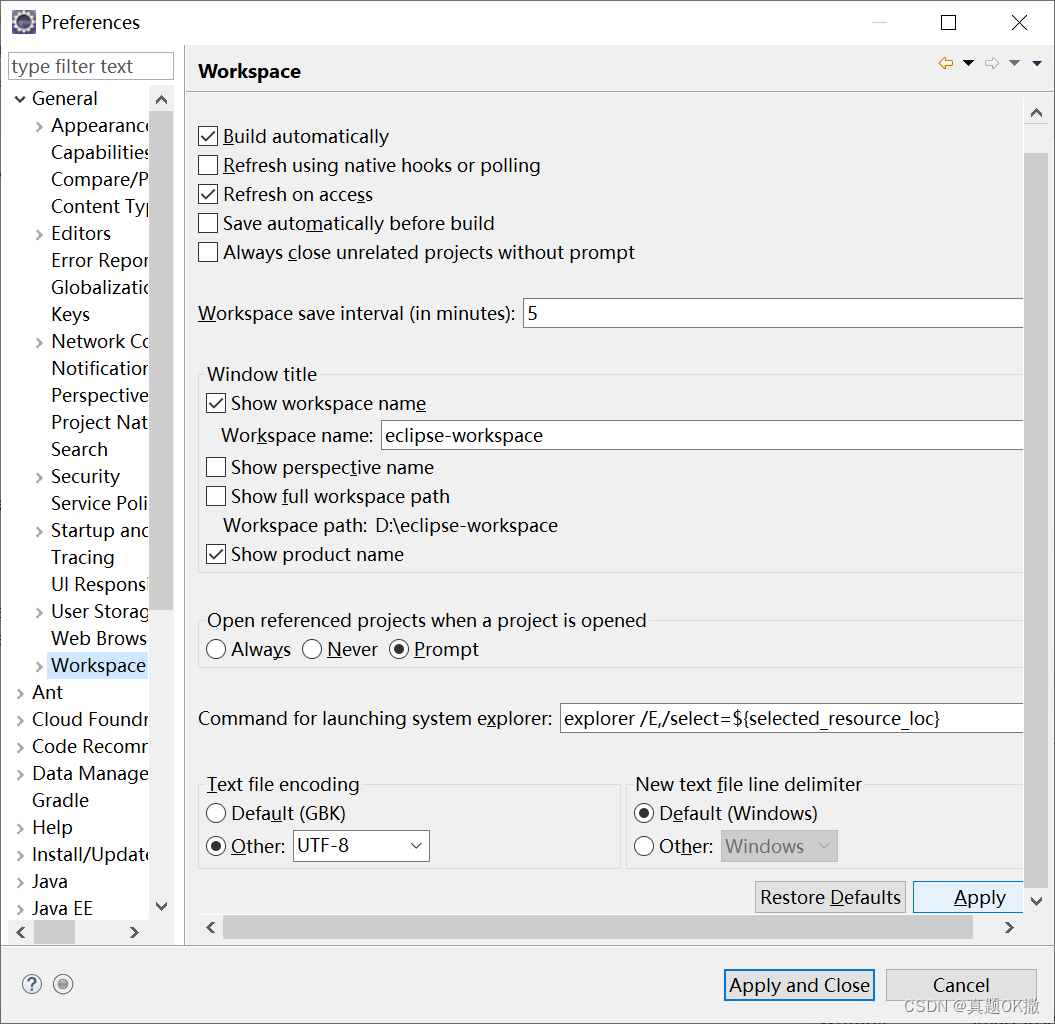
Task: Enable Always close unrelated projects without prompt
Action: [208, 252]
